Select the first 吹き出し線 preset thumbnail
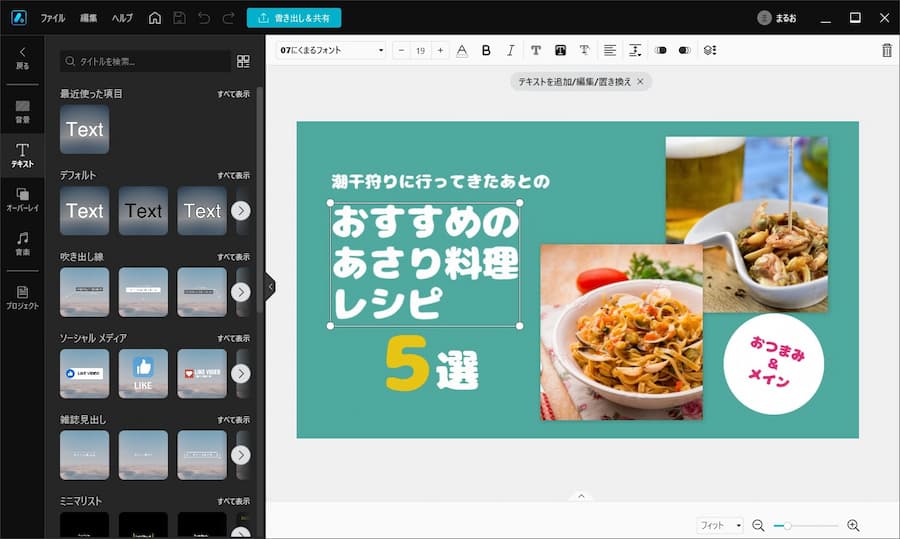 coord(84,292)
